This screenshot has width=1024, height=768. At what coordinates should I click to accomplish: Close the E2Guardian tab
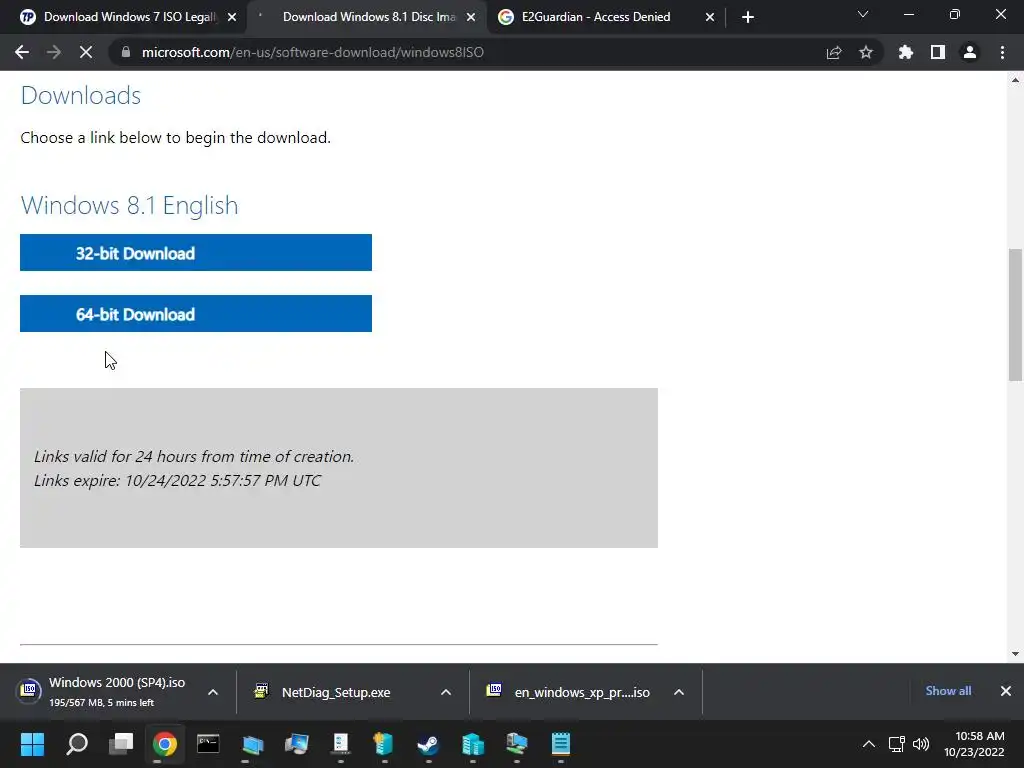(710, 17)
